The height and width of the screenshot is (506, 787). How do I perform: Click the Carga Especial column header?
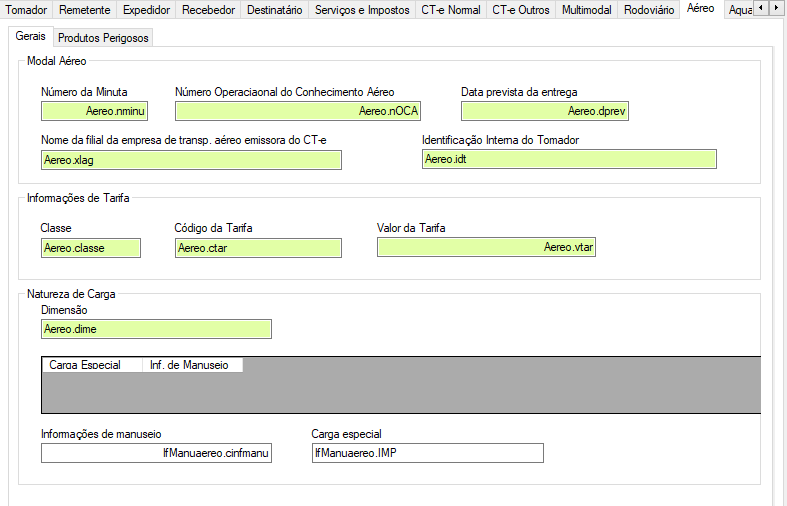coord(85,365)
